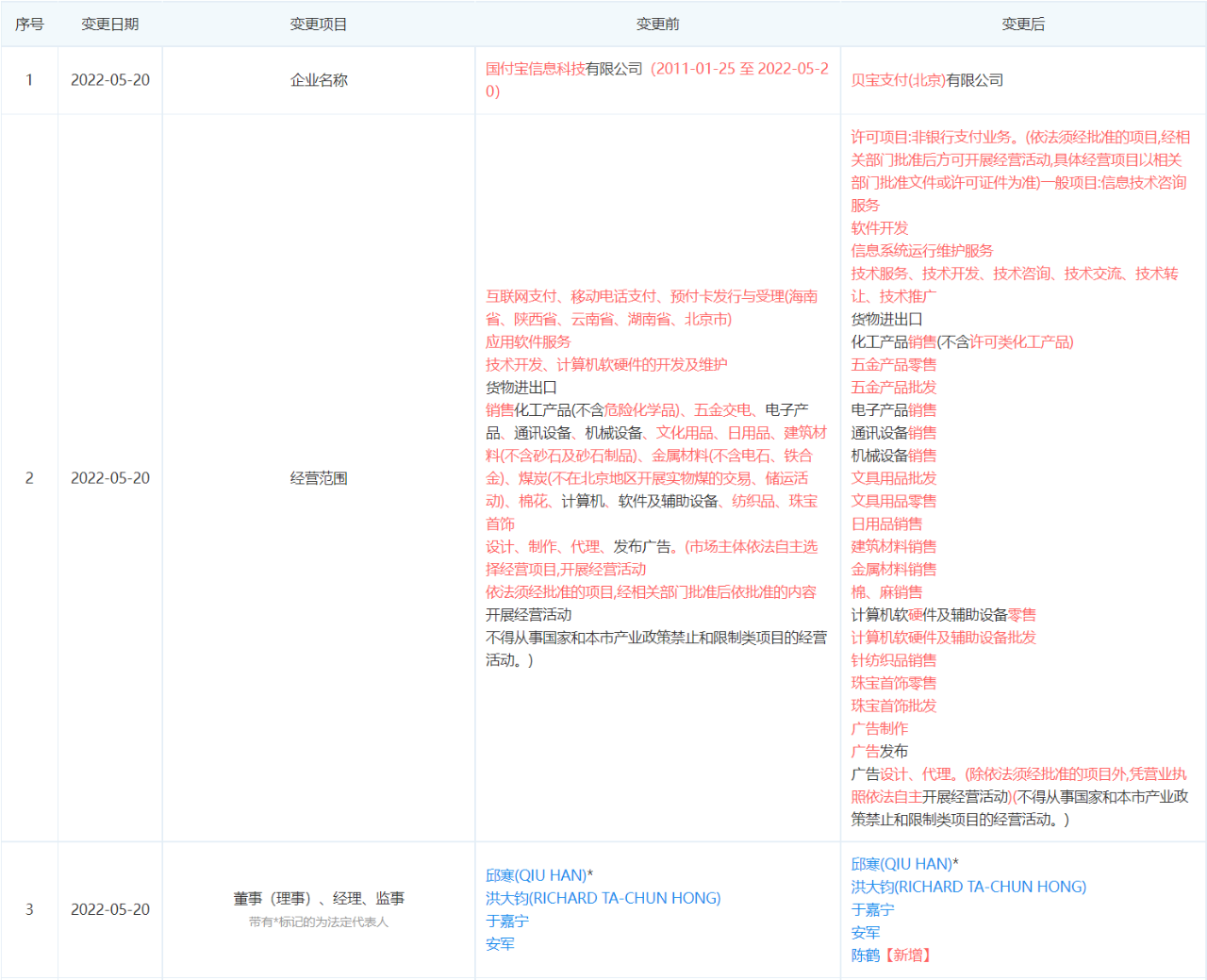Click the 珠宝首饰批发 line
The image size is (1207, 980).
click(893, 705)
